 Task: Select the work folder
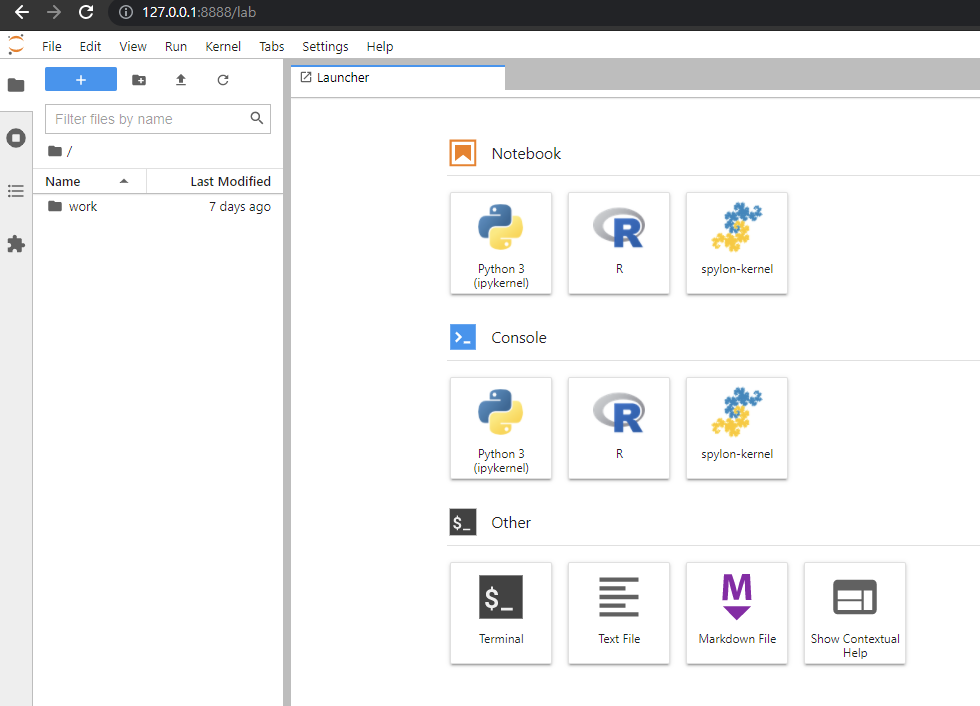tap(158, 206)
